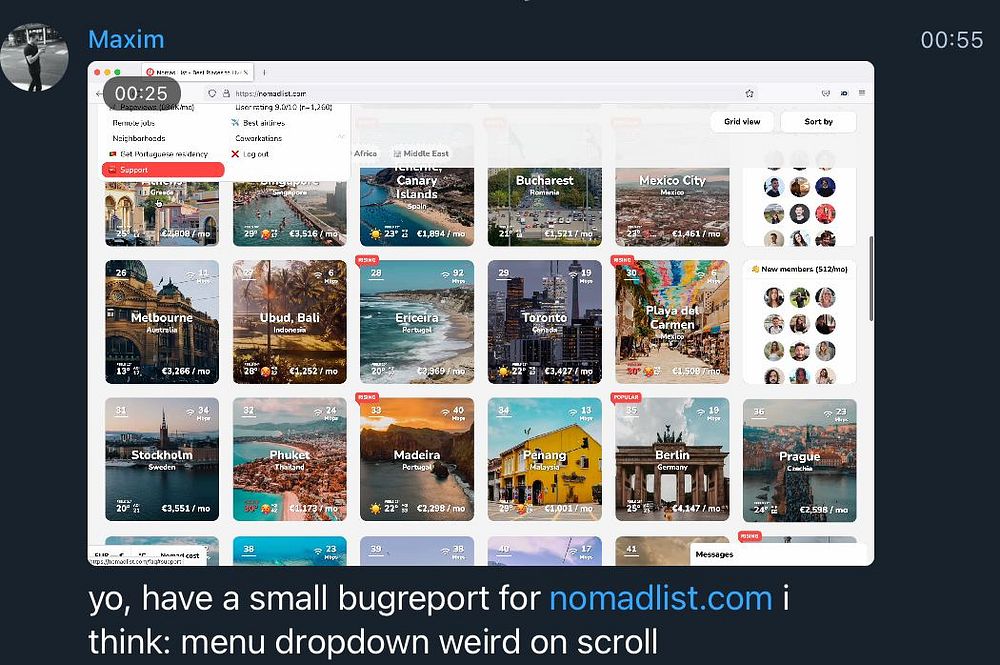Click the New members (512/mo) heading
Screen dimensions: 1000x665
click(x=800, y=269)
